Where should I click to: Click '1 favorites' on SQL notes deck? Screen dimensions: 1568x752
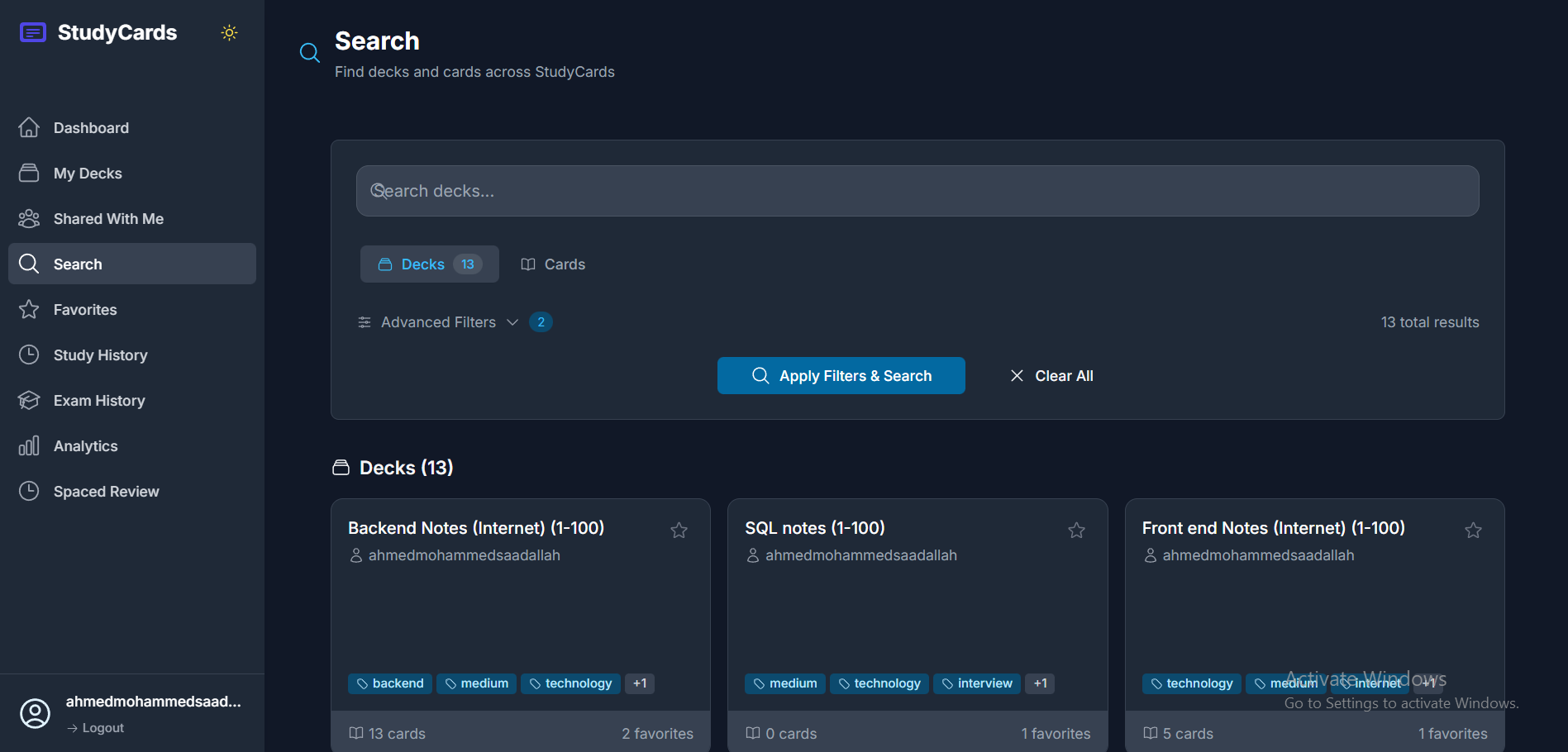pos(1056,734)
